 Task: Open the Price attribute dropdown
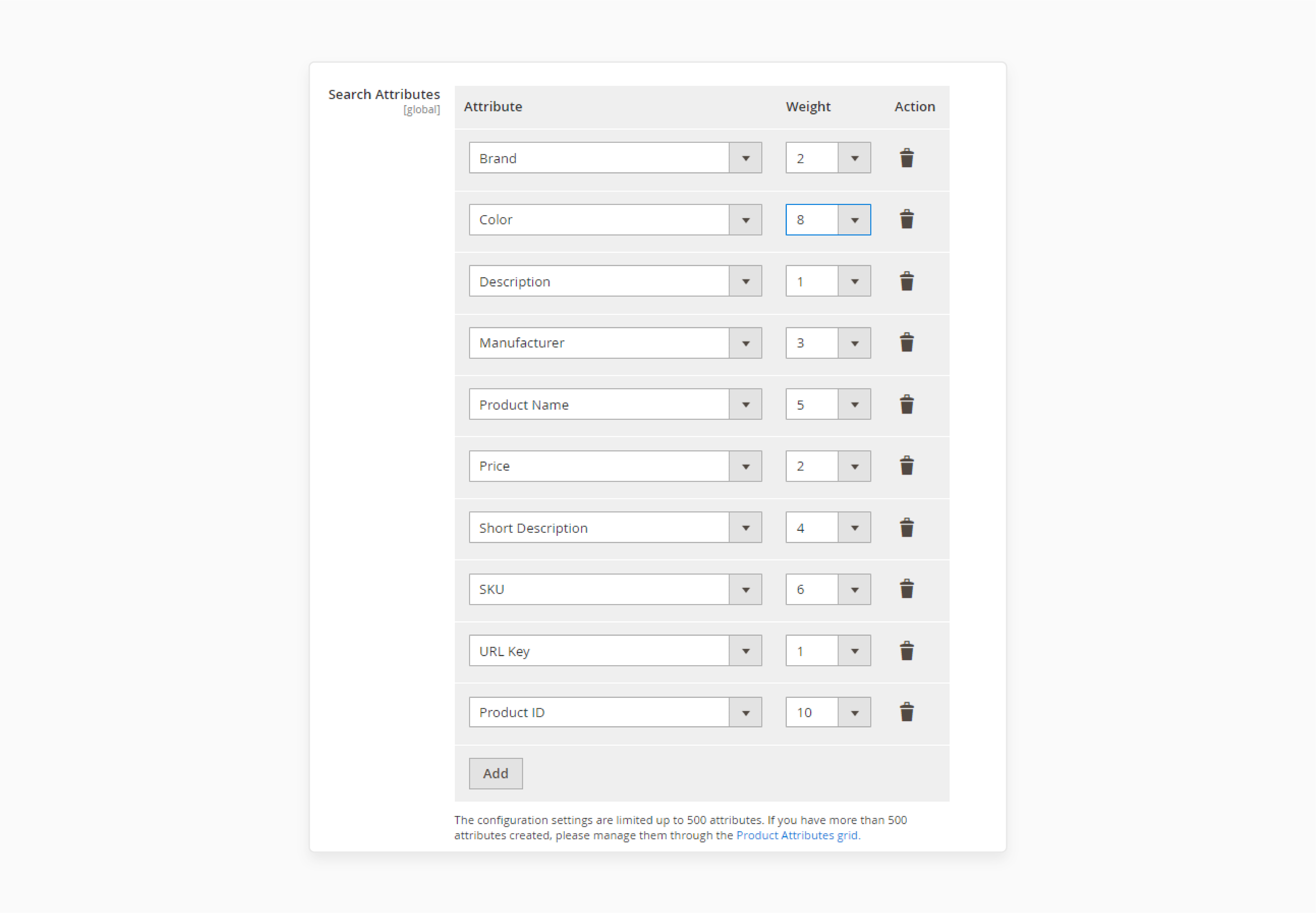tap(615, 466)
